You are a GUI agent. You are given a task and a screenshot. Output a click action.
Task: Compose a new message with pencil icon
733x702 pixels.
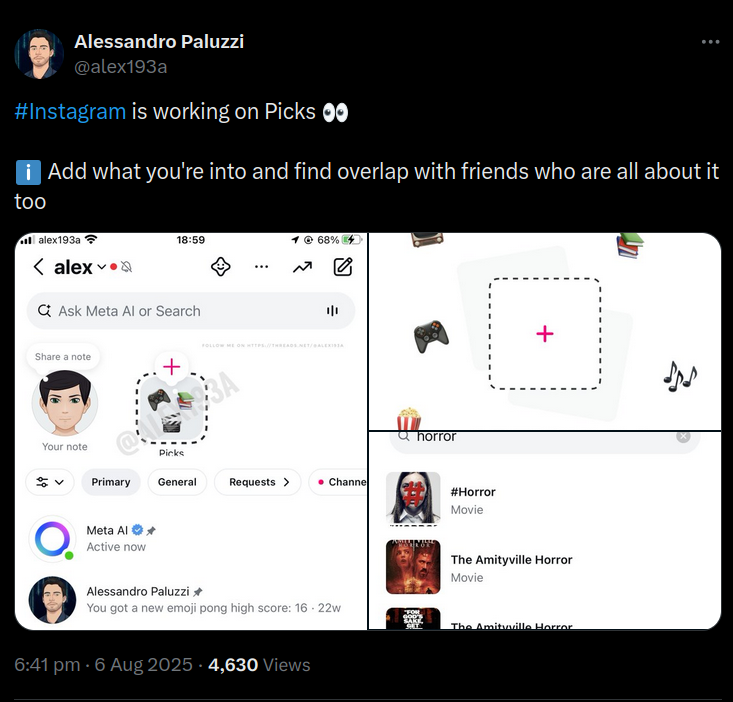coord(343,267)
